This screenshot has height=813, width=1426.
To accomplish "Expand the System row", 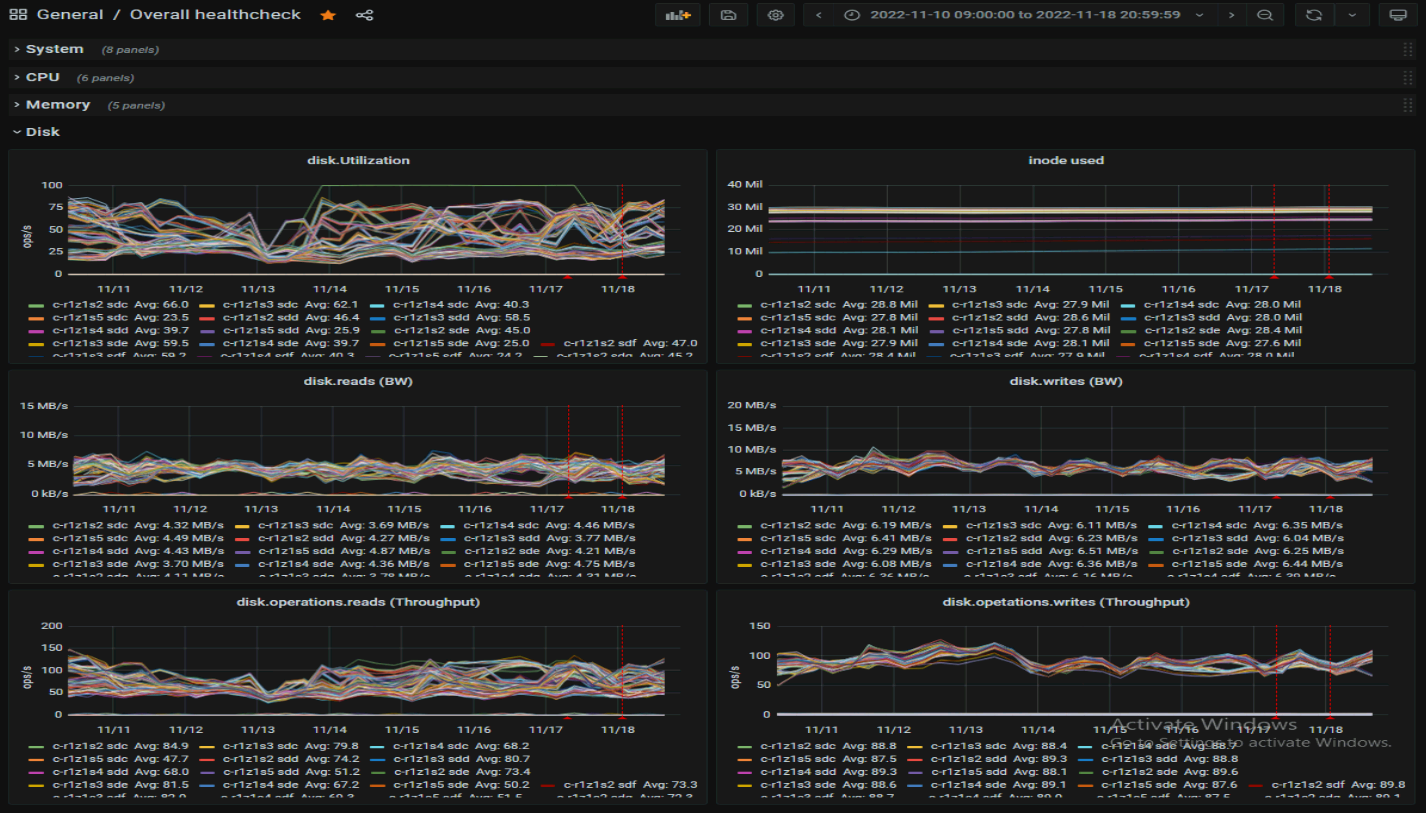I will (x=54, y=49).
